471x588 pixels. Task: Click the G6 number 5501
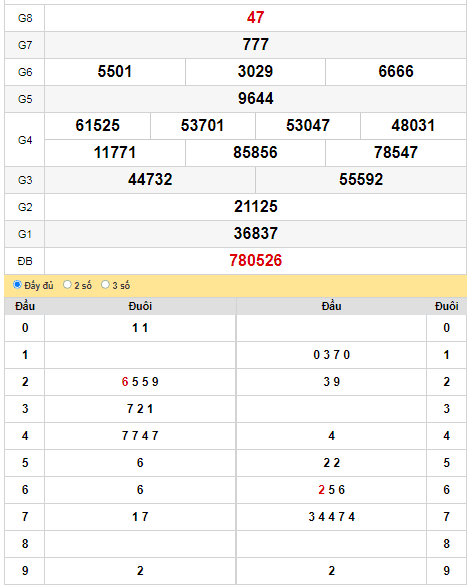[x=115, y=72]
